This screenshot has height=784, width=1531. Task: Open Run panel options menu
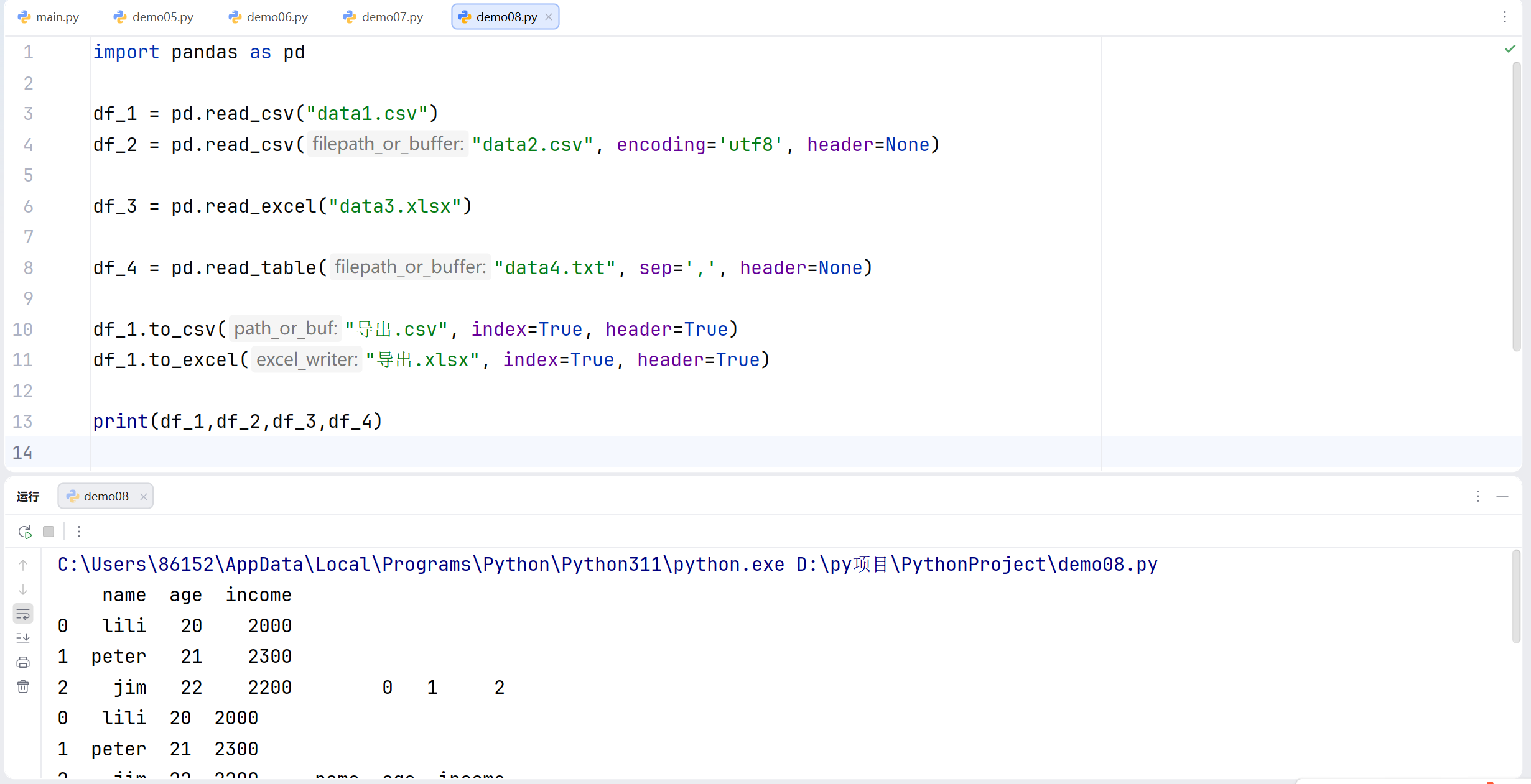coord(1478,496)
